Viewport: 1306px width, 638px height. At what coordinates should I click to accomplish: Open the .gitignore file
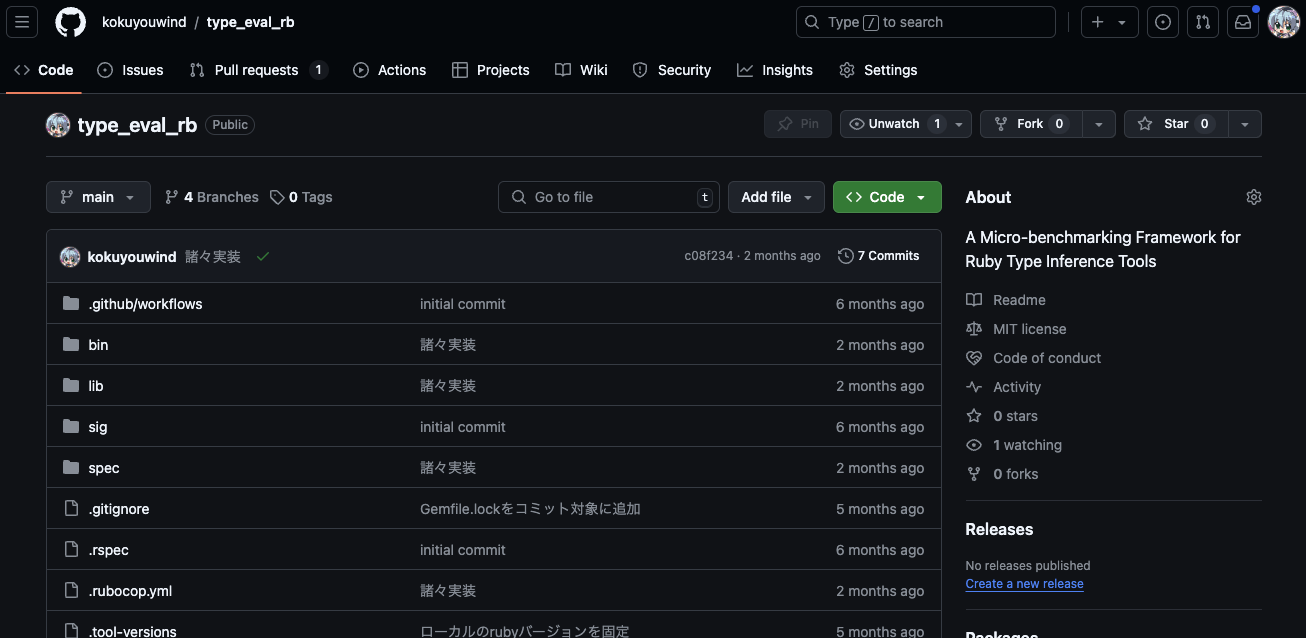[119, 509]
